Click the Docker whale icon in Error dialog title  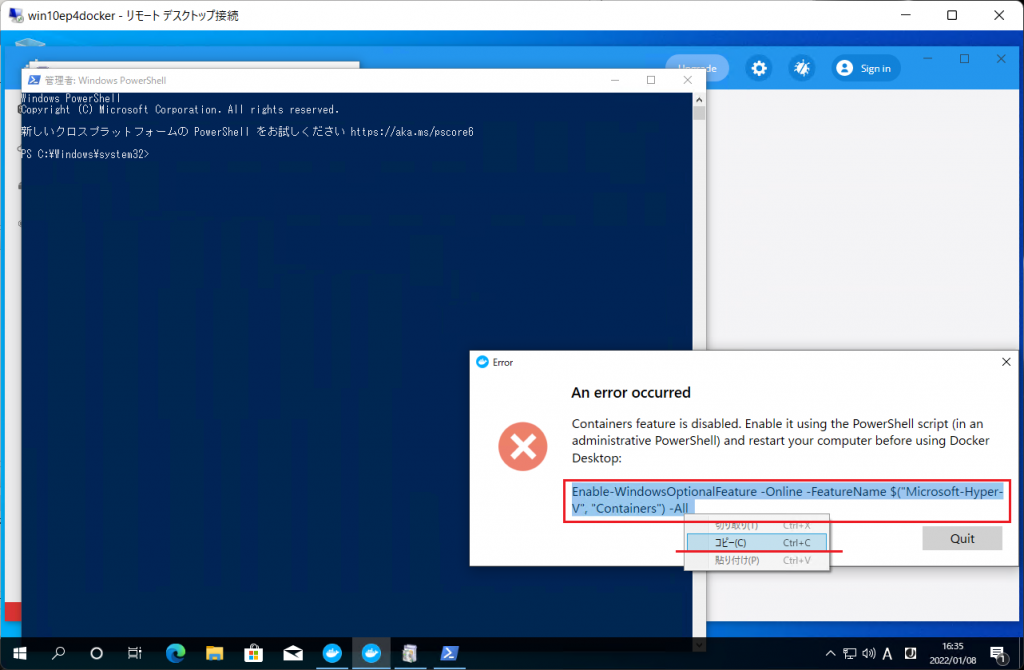(x=483, y=362)
